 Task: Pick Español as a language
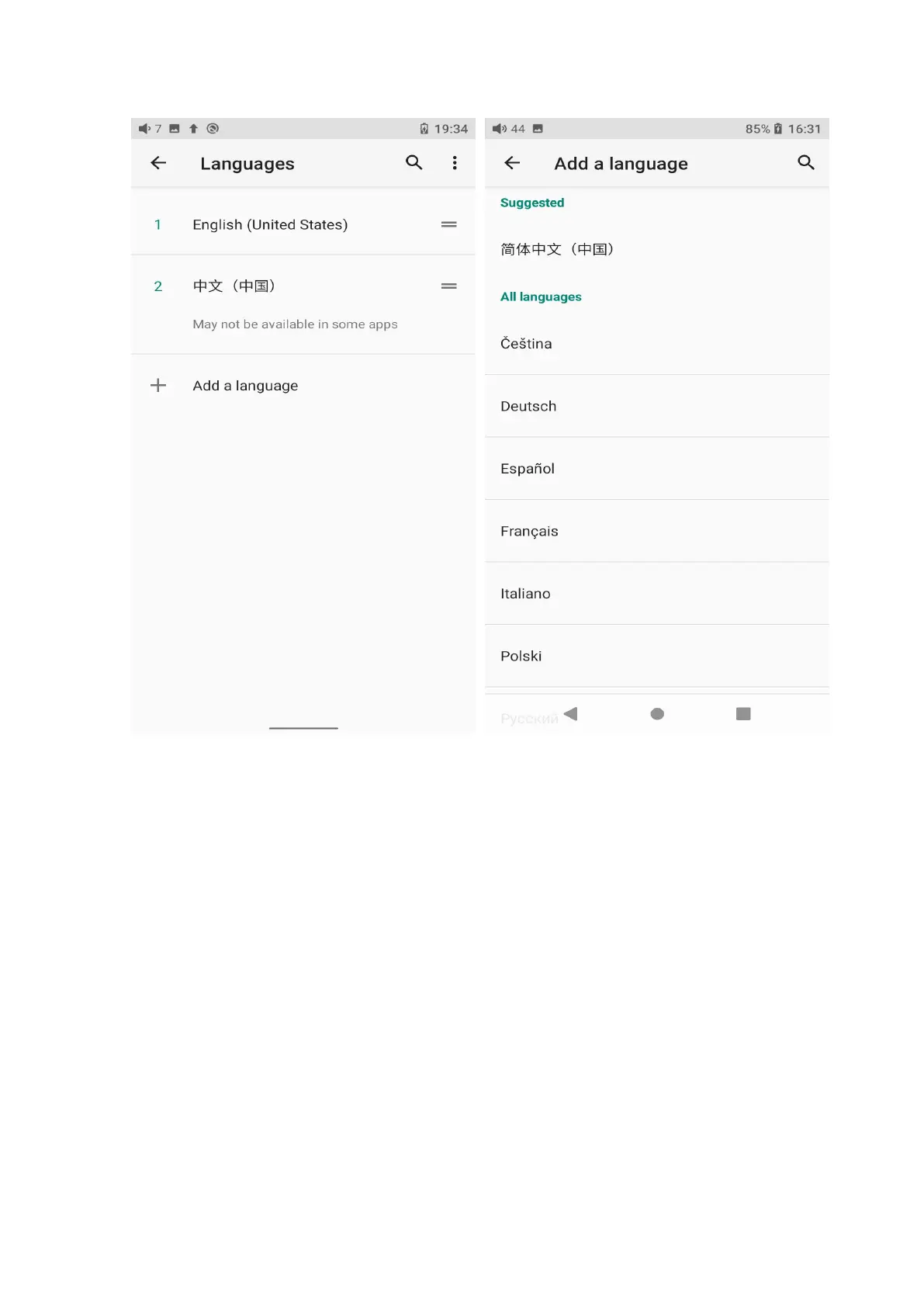(x=656, y=469)
